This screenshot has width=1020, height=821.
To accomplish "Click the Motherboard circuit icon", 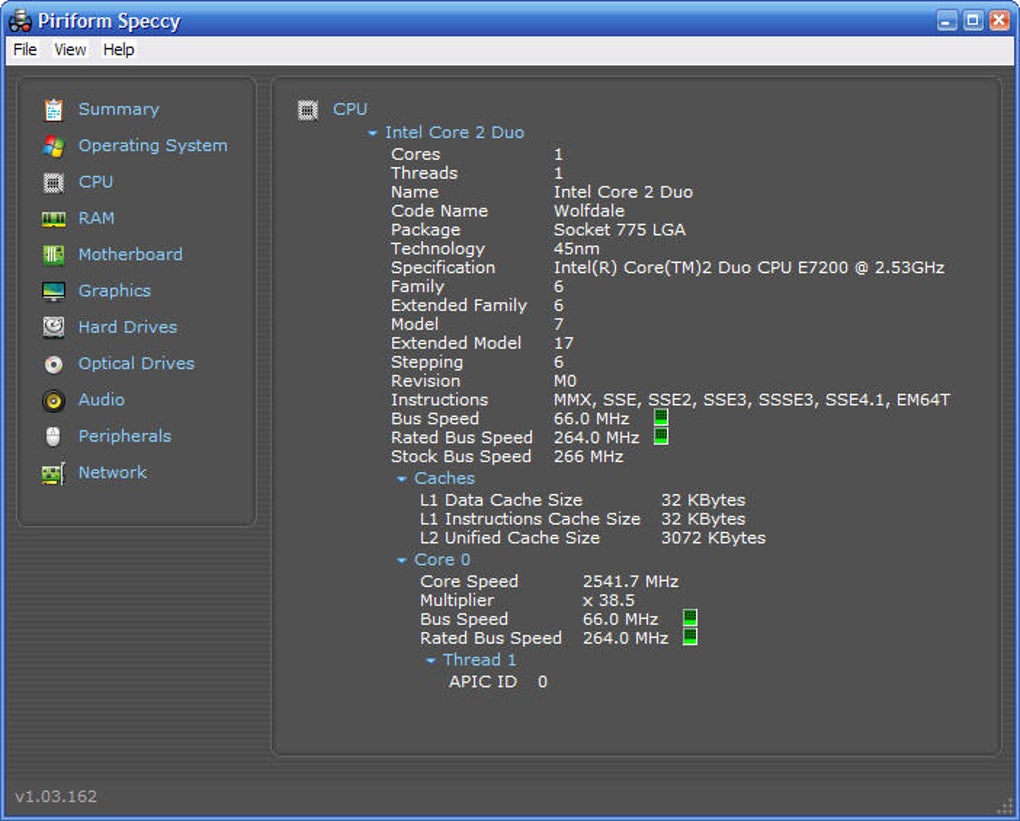I will point(53,255).
